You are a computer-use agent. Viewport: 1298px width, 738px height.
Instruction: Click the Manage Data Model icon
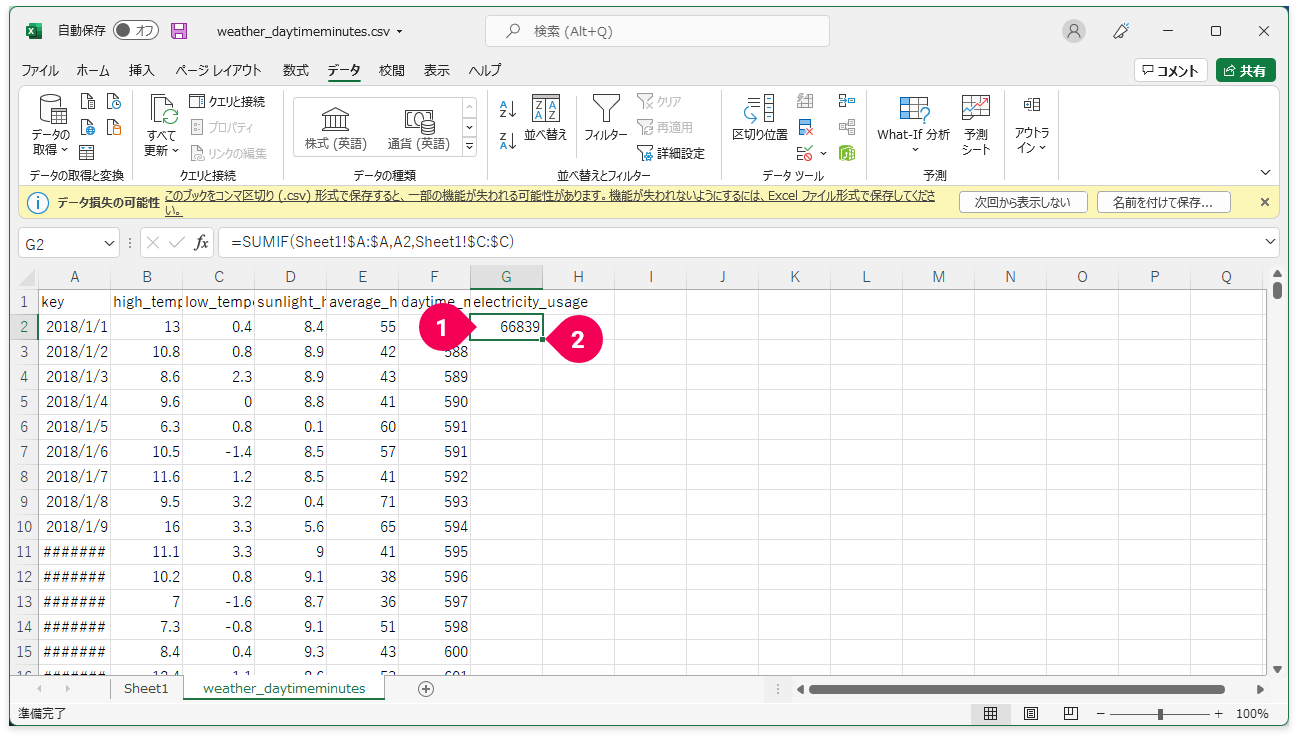847,153
